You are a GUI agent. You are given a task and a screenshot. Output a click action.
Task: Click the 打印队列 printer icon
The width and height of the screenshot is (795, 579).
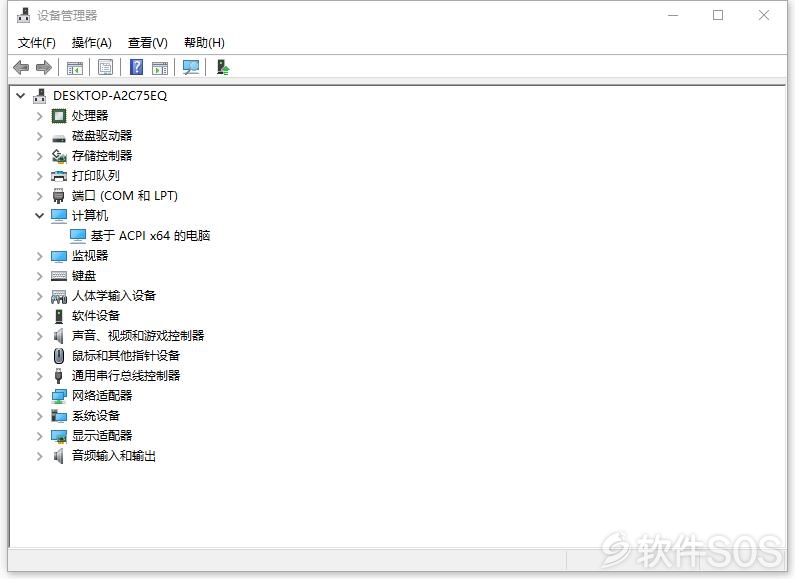click(x=59, y=176)
